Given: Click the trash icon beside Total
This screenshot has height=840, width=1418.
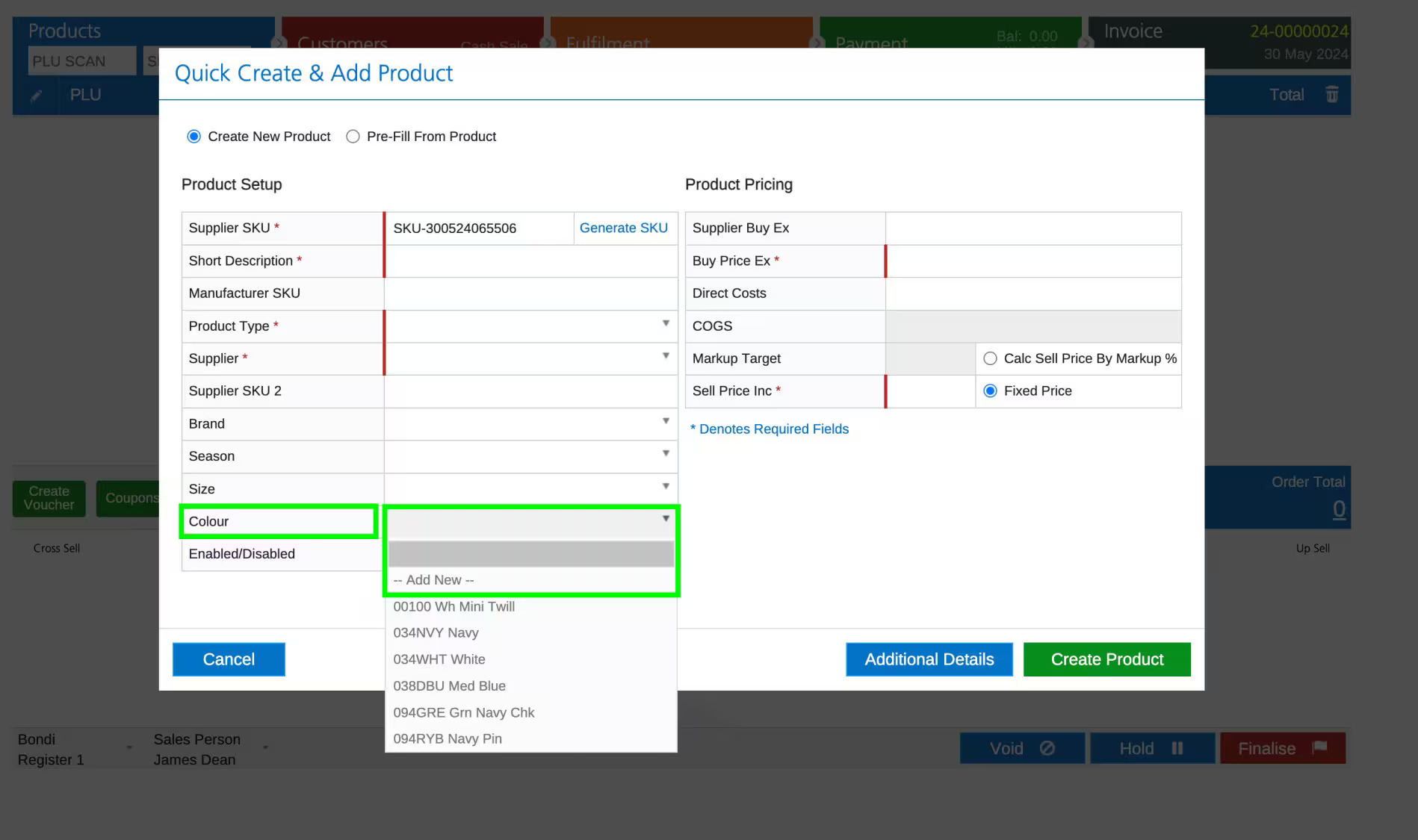Looking at the screenshot, I should 1331,95.
